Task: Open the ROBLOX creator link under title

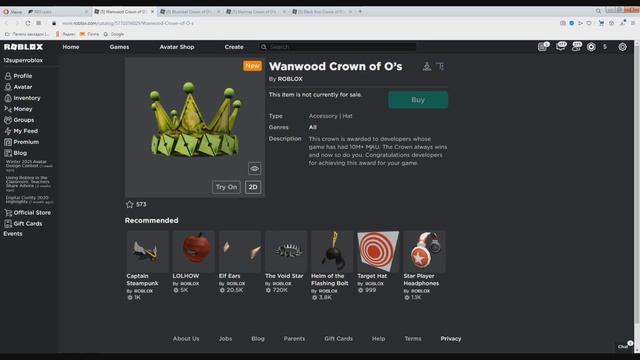Action: [290, 79]
